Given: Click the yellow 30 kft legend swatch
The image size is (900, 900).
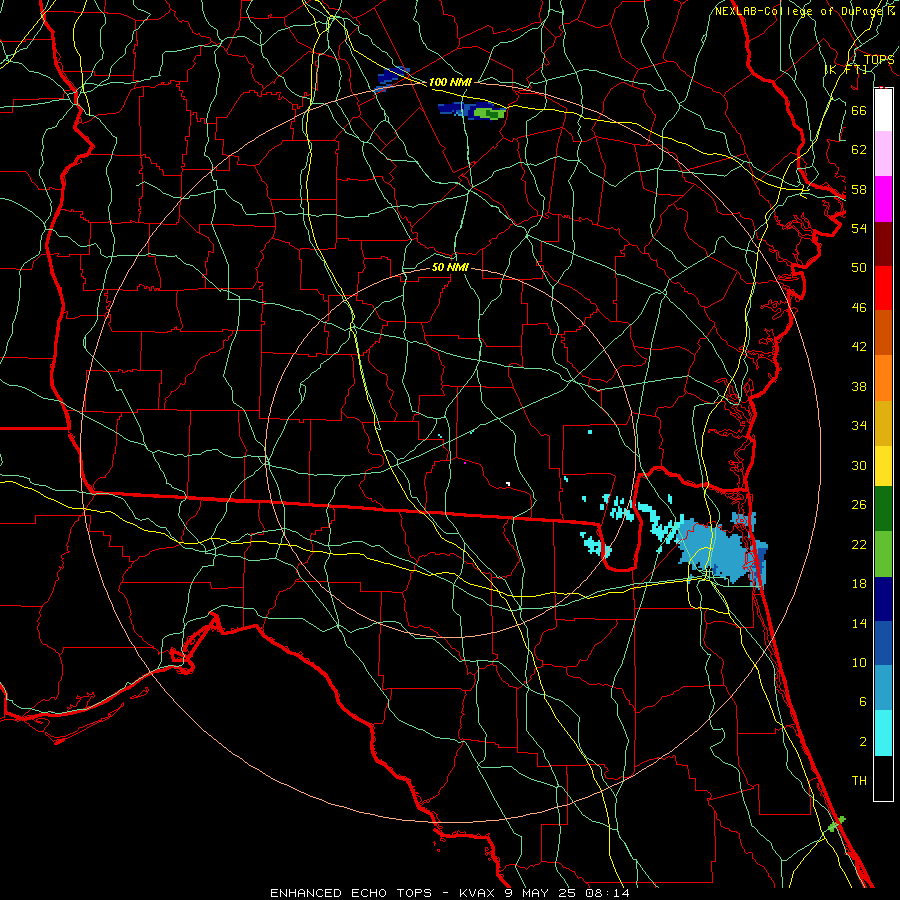Looking at the screenshot, I should click(x=883, y=465).
